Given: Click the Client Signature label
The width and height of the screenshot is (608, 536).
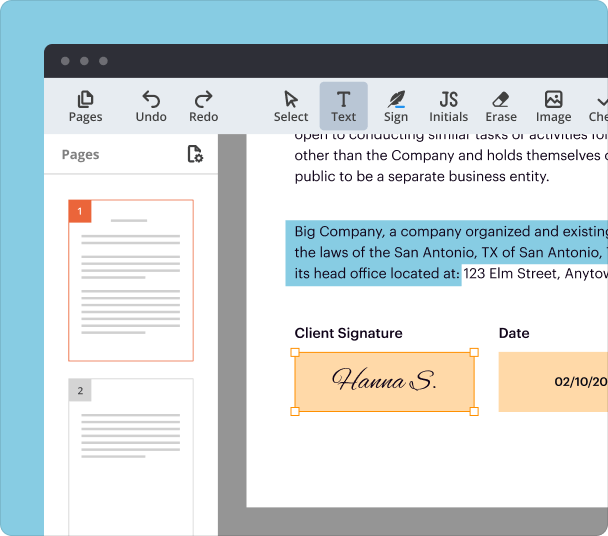Looking at the screenshot, I should click(x=348, y=333).
